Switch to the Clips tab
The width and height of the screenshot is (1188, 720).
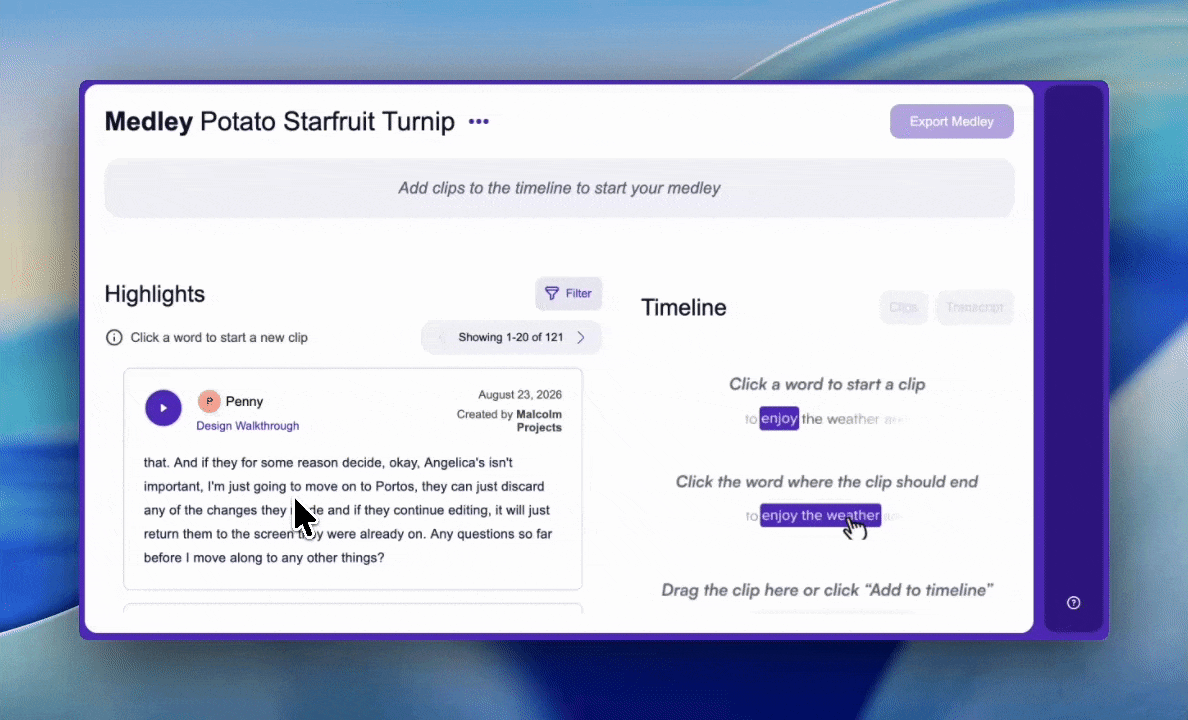(903, 307)
